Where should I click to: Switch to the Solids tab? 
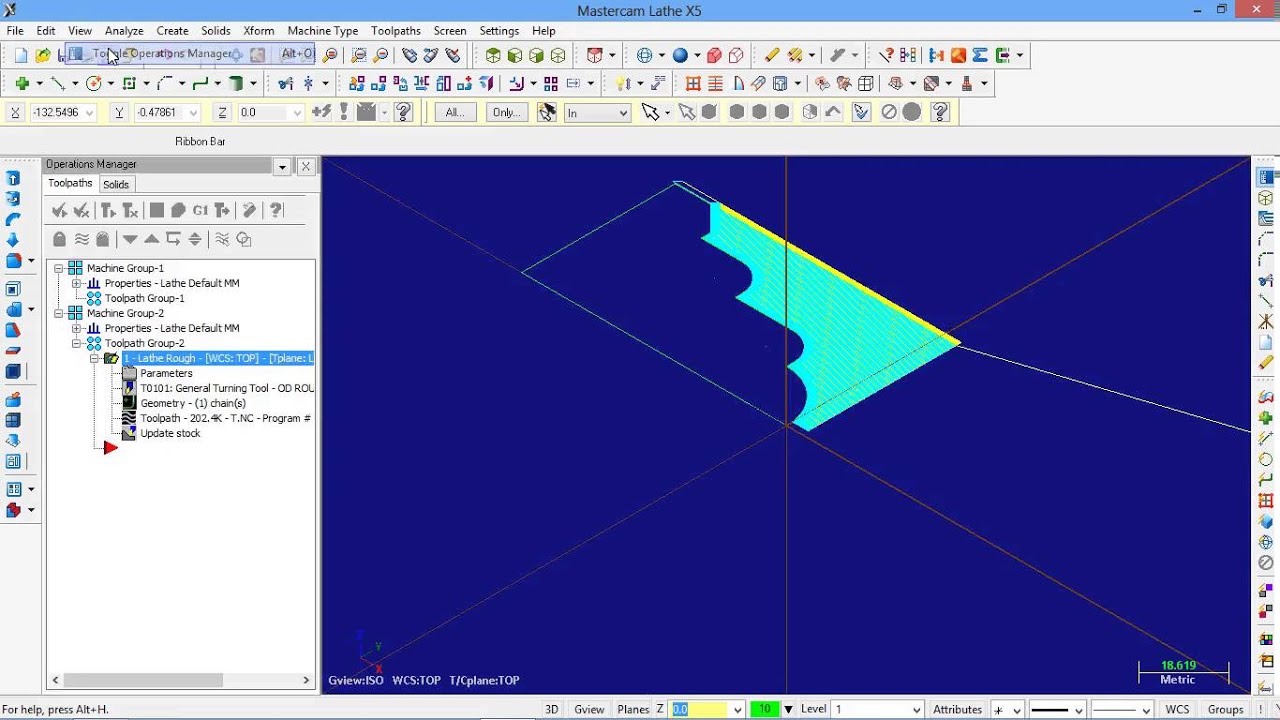tap(116, 184)
